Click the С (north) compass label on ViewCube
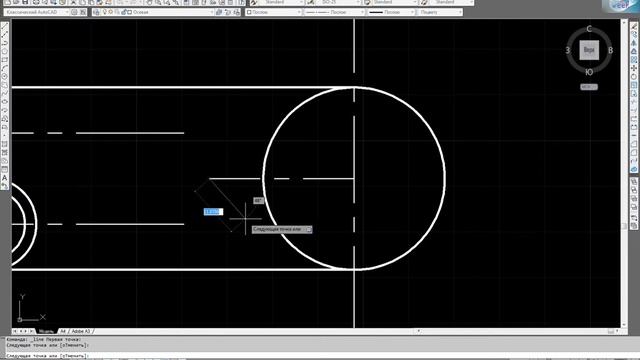Screen dimensions: 640x360 pyautogui.click(x=589, y=29)
